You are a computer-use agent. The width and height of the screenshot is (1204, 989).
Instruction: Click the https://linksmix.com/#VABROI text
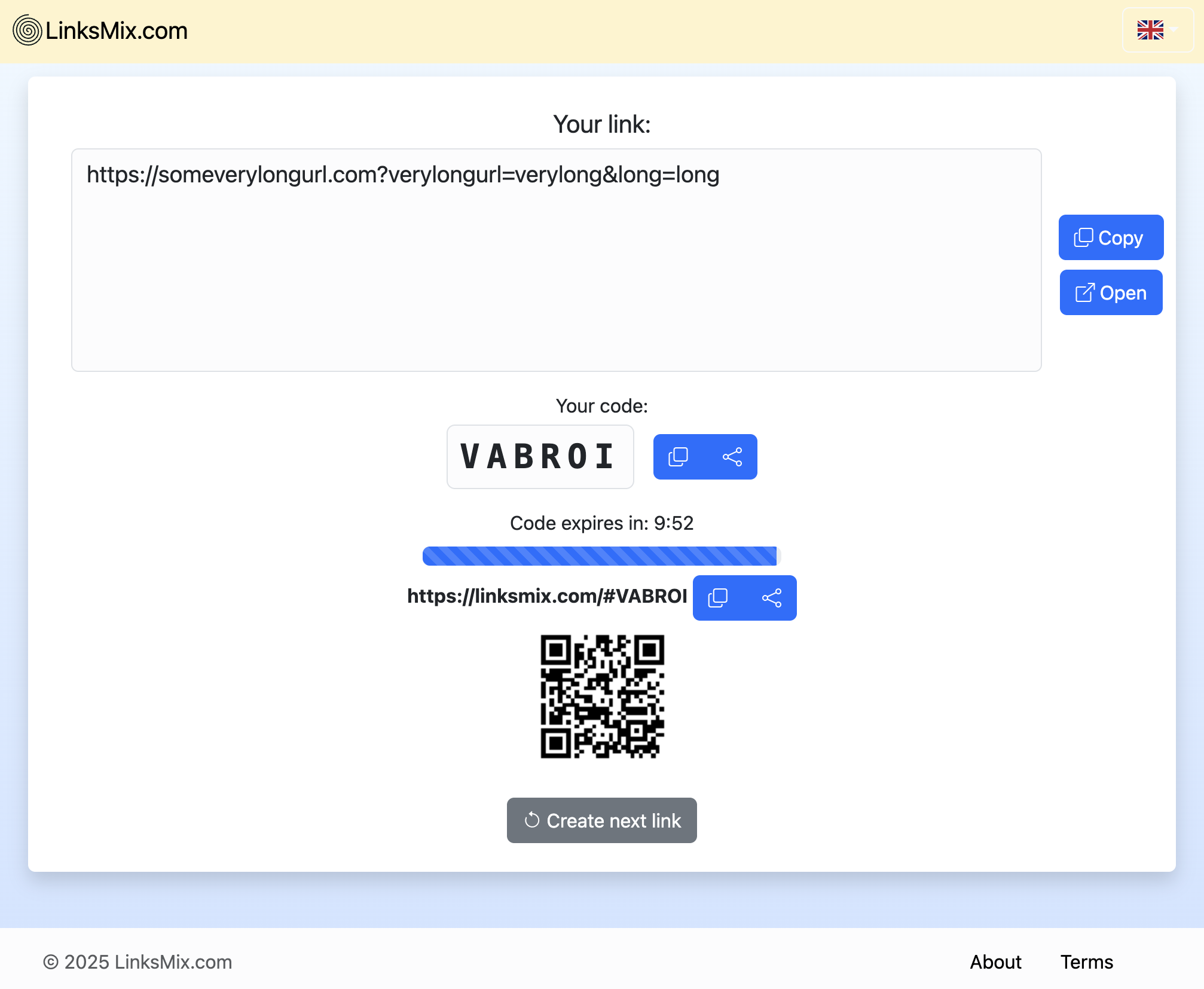point(547,596)
